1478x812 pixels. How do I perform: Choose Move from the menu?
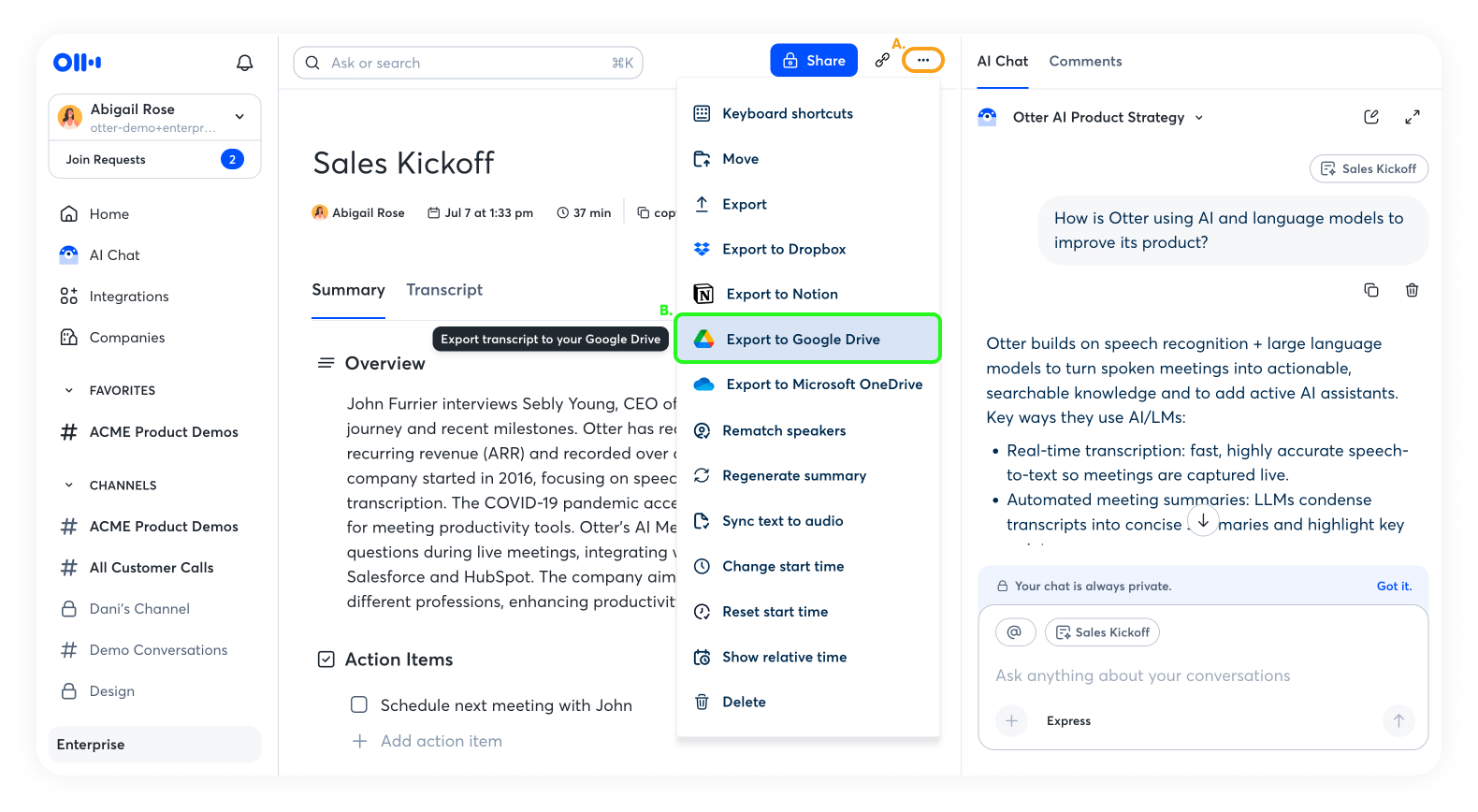coord(808,159)
